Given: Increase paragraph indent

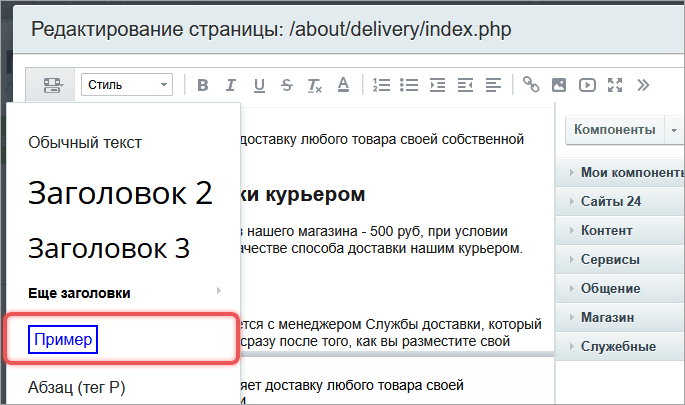Looking at the screenshot, I should tap(437, 85).
